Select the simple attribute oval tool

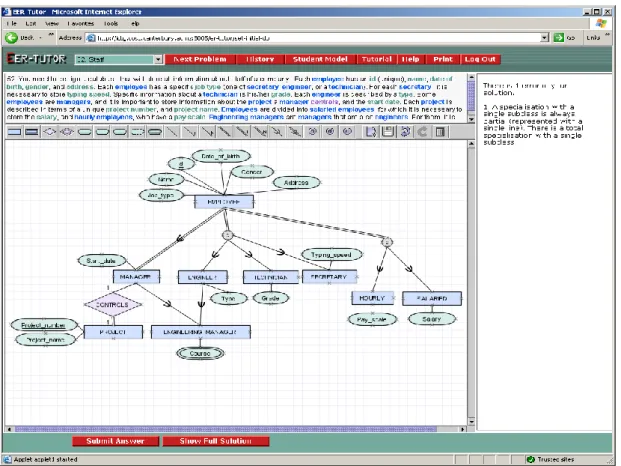click(84, 132)
